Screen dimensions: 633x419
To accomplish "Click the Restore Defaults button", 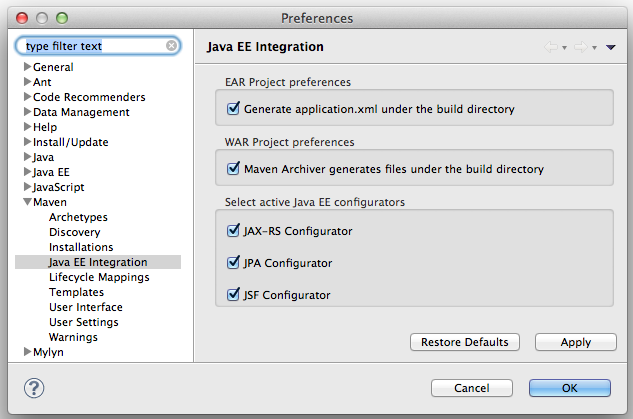I will (x=465, y=342).
